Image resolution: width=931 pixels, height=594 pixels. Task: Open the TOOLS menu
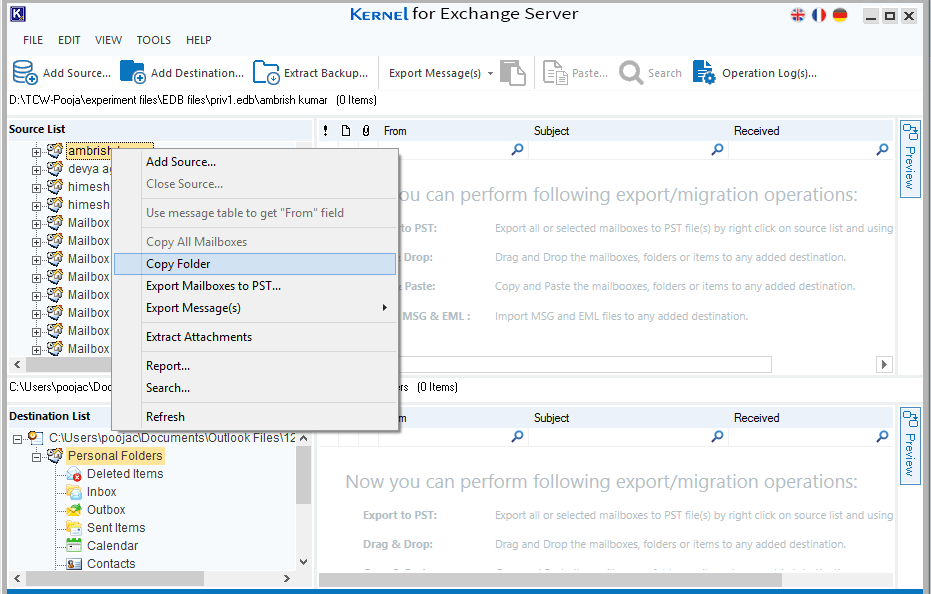click(x=153, y=40)
